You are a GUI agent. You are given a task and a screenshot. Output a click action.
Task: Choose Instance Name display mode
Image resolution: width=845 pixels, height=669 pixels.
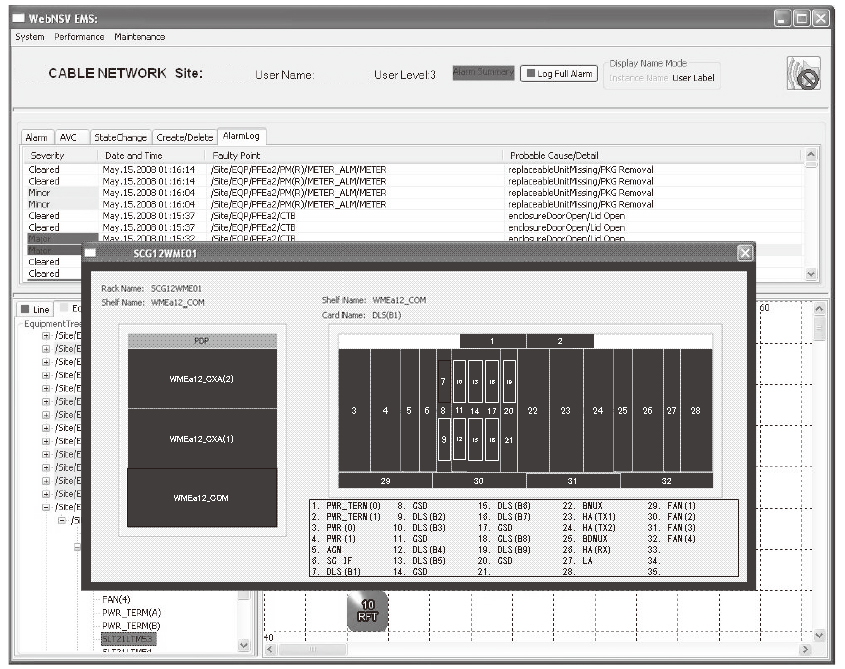(x=639, y=78)
